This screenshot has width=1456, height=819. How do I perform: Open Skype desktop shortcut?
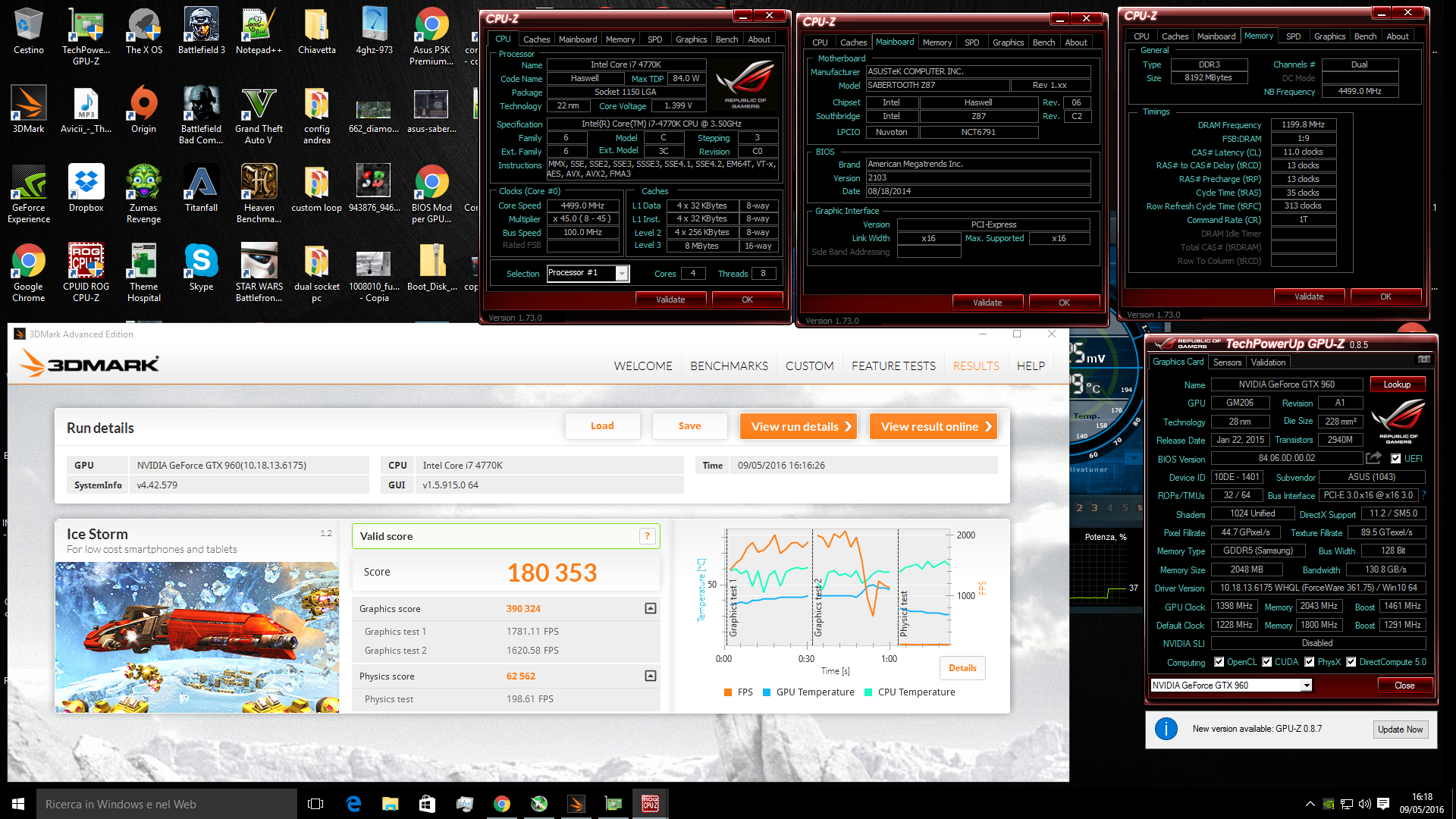point(201,268)
